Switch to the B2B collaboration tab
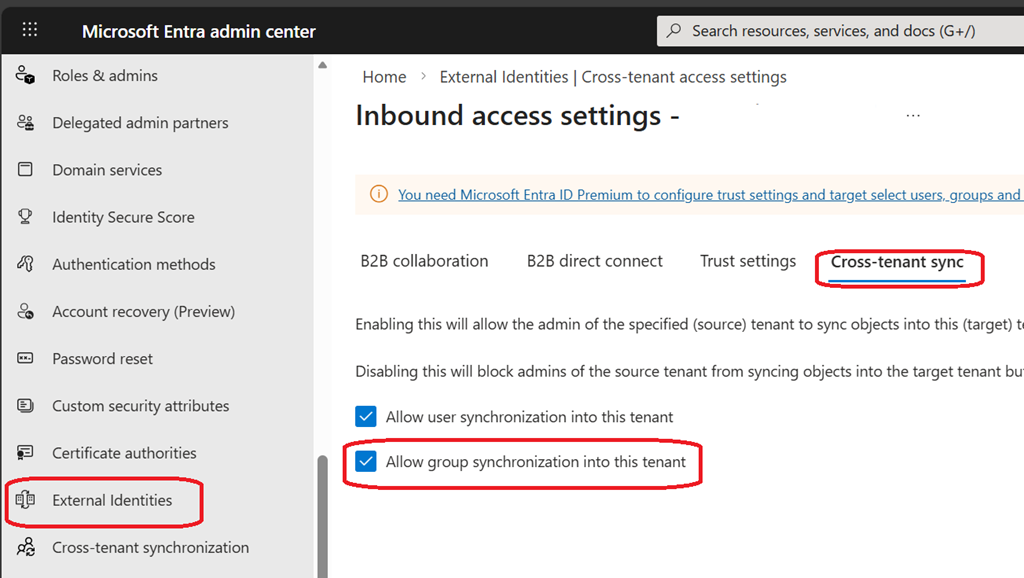The image size is (1024, 578). (424, 261)
